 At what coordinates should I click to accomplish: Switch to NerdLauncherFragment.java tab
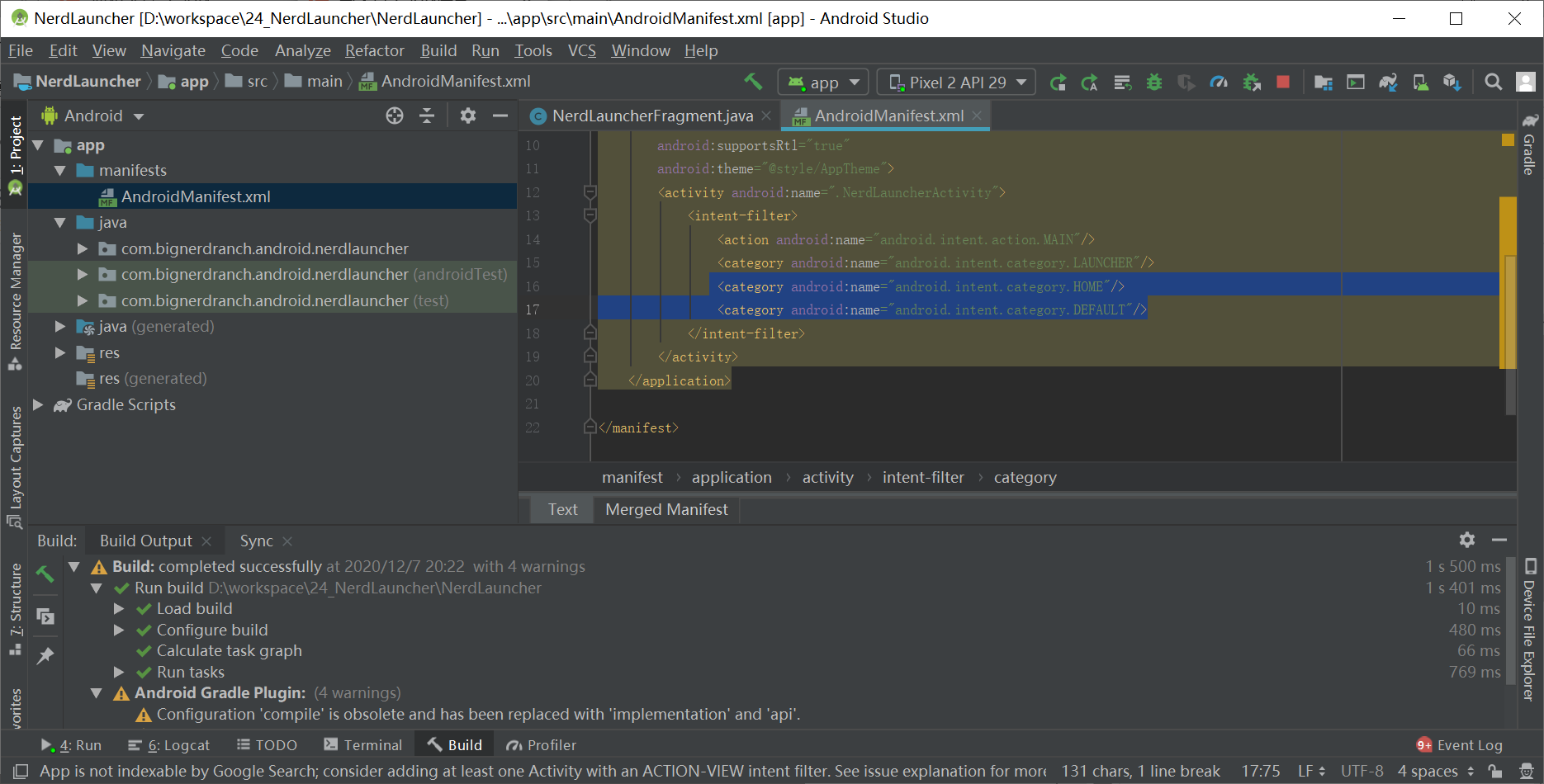click(x=651, y=116)
